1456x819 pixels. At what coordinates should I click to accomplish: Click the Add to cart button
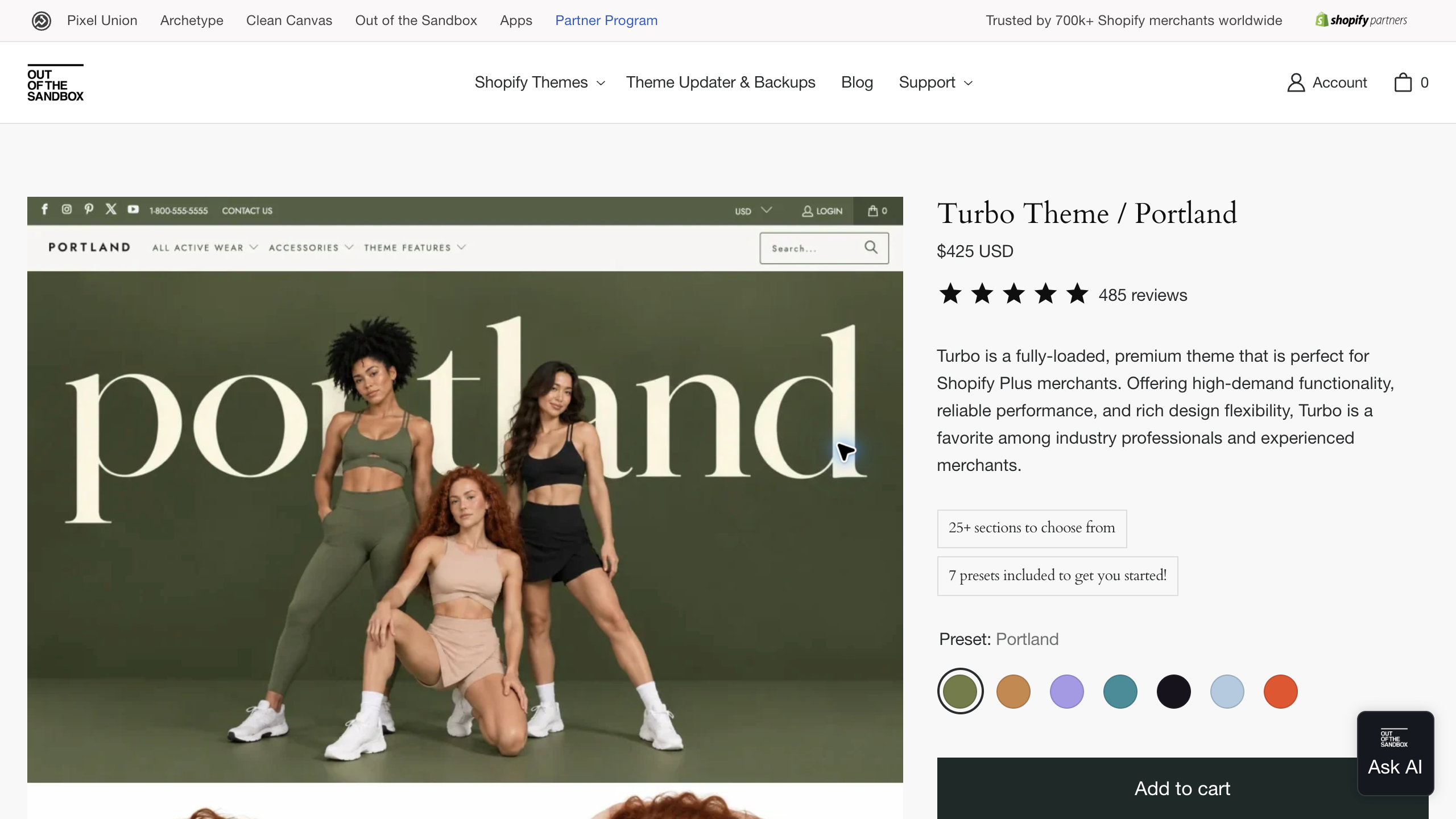(x=1182, y=788)
